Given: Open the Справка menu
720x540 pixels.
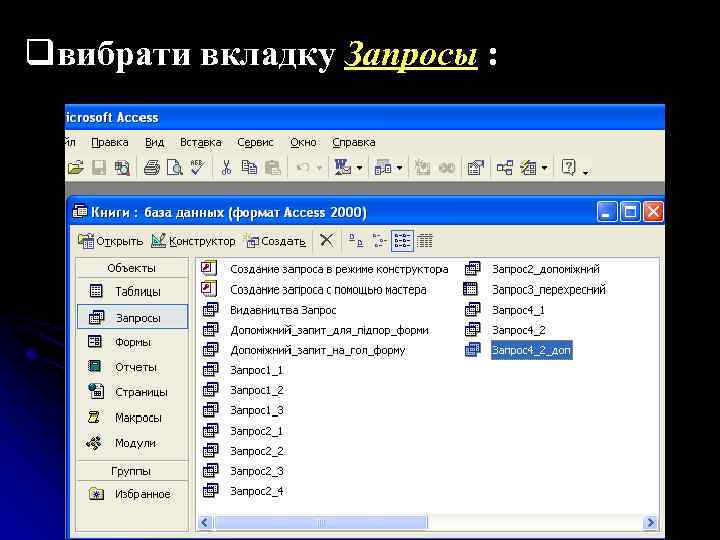Looking at the screenshot, I should 354,142.
